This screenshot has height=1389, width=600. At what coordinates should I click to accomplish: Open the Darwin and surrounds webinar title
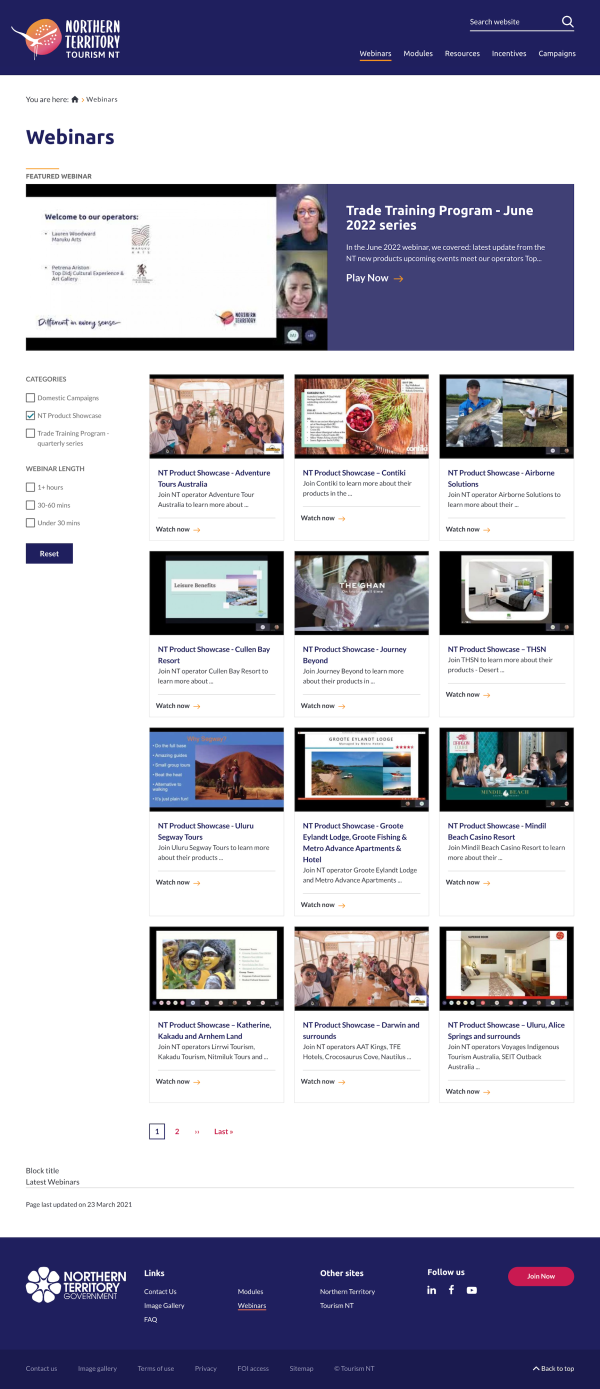361,1031
